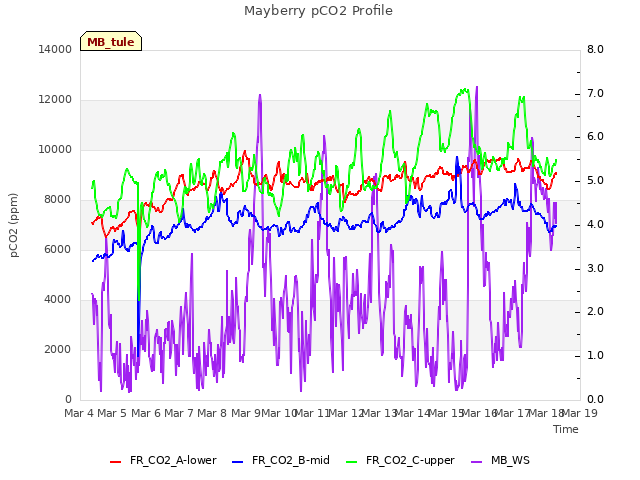The height and width of the screenshot is (480, 640).
Task: Click the Time x-axis label
Action: (566, 429)
